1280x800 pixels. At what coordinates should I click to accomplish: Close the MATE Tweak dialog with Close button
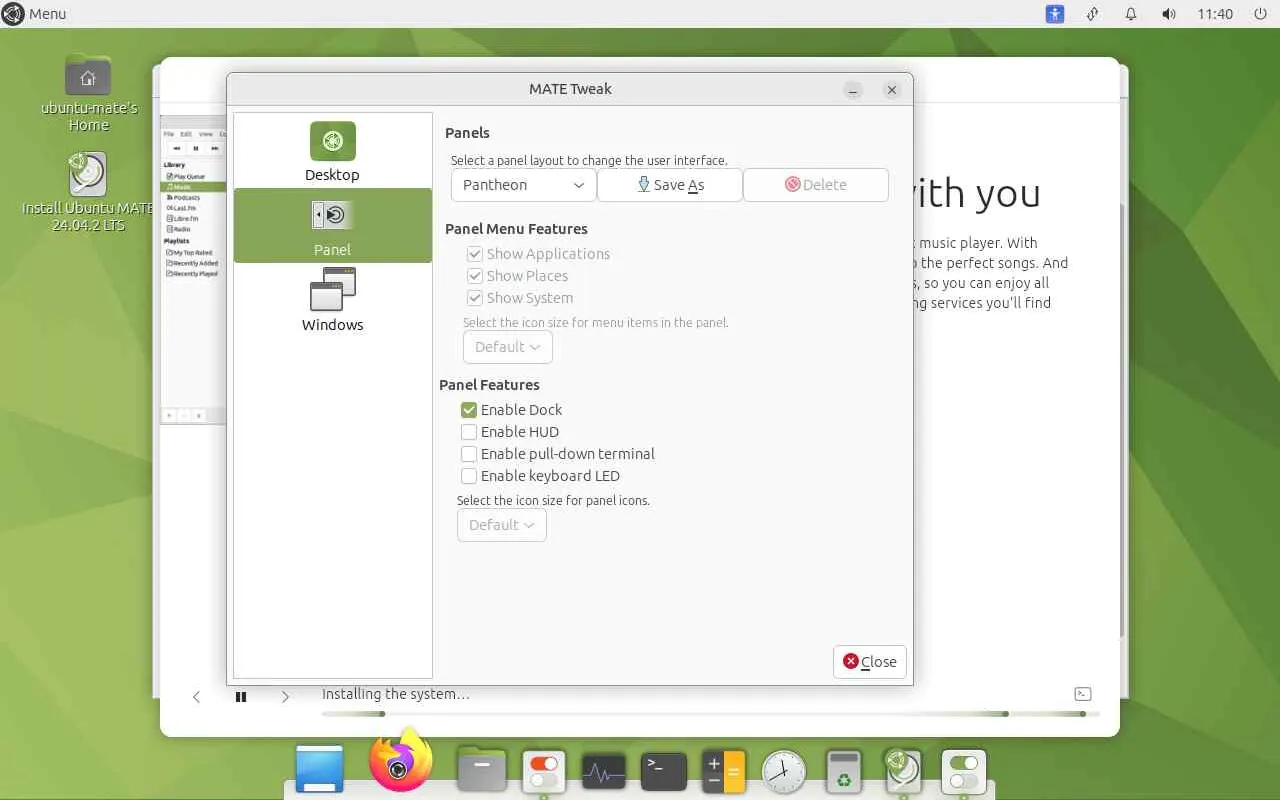(x=870, y=661)
